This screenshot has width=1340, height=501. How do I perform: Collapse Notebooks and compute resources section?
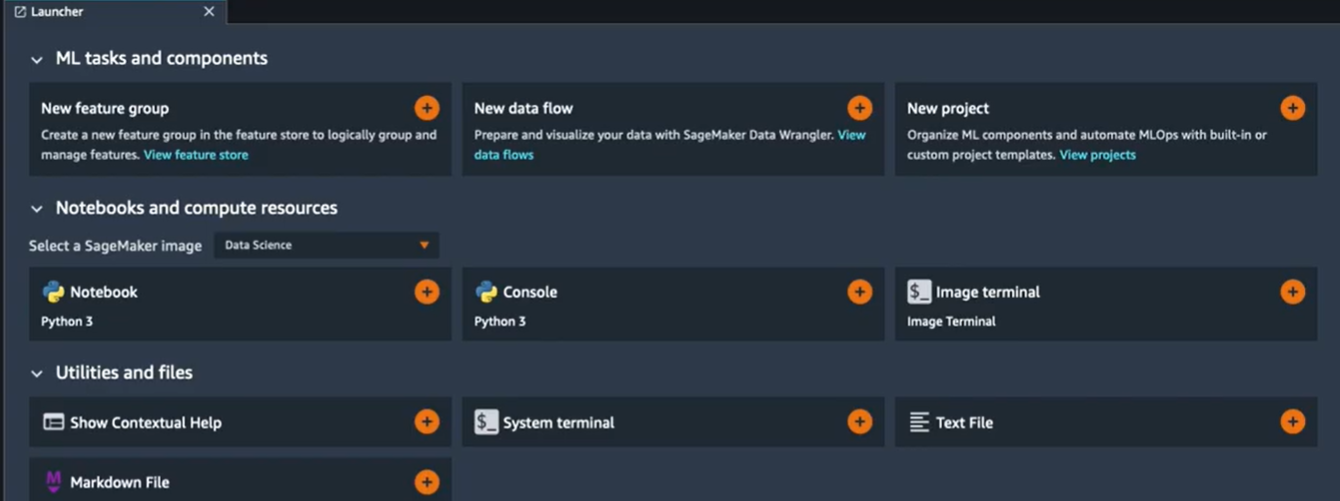(x=37, y=209)
